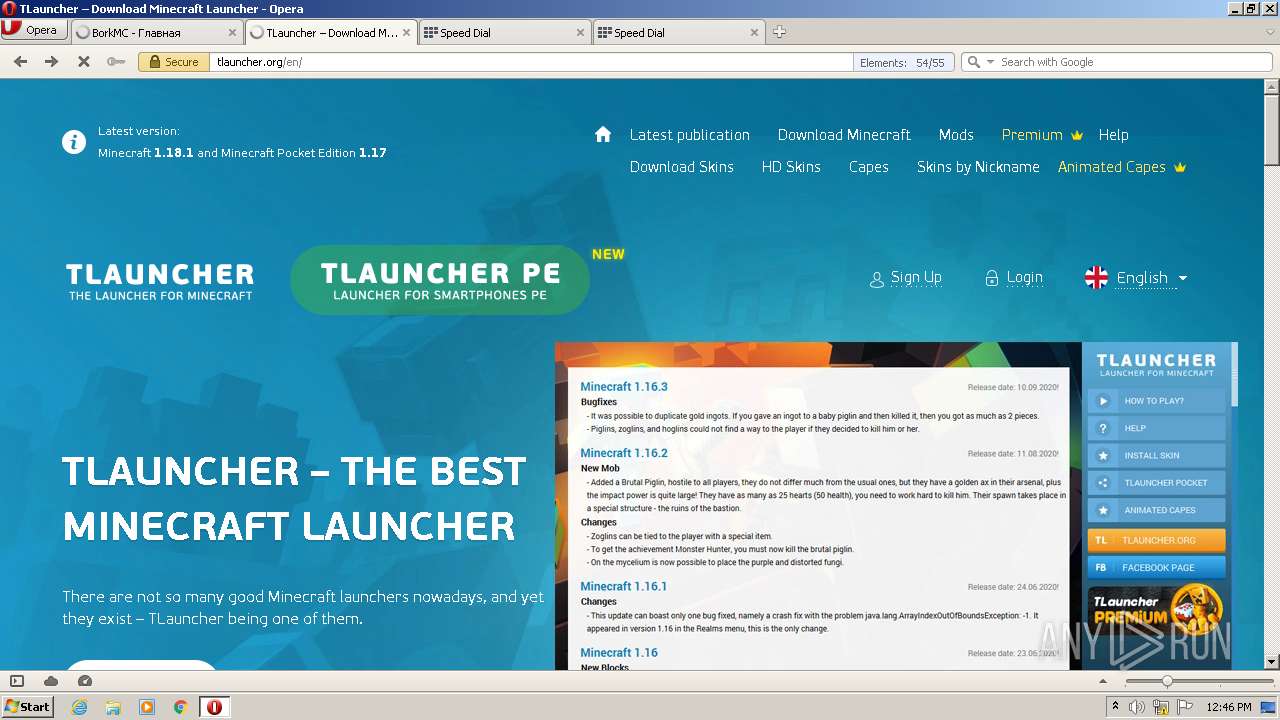Screen dimensions: 1280x720
Task: Open volume control in system tray
Action: 1137,707
